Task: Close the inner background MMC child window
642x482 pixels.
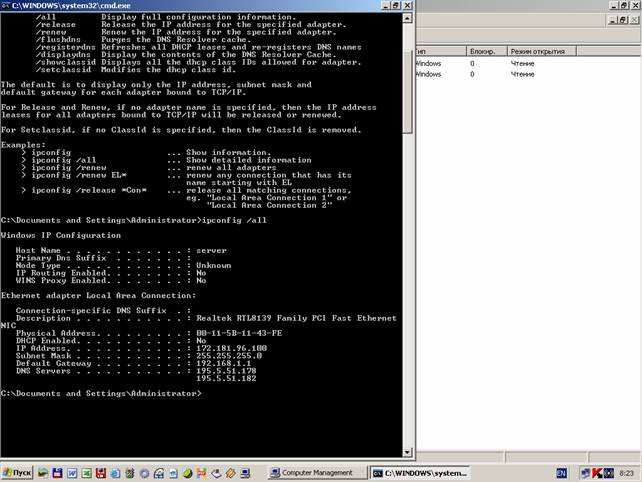Action: [x=634, y=19]
